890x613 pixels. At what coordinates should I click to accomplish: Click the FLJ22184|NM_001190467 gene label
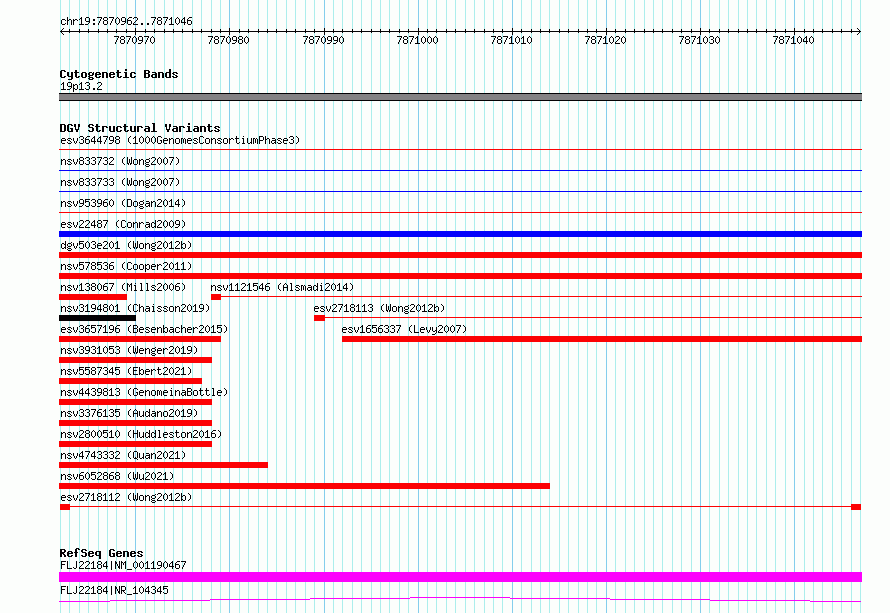[123, 565]
